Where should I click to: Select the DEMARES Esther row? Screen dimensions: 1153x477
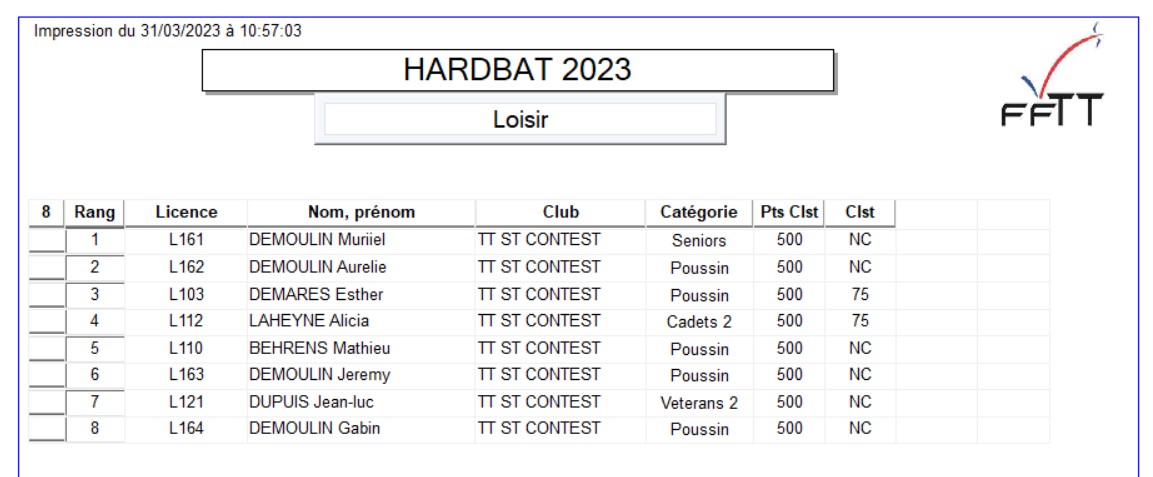click(539, 295)
